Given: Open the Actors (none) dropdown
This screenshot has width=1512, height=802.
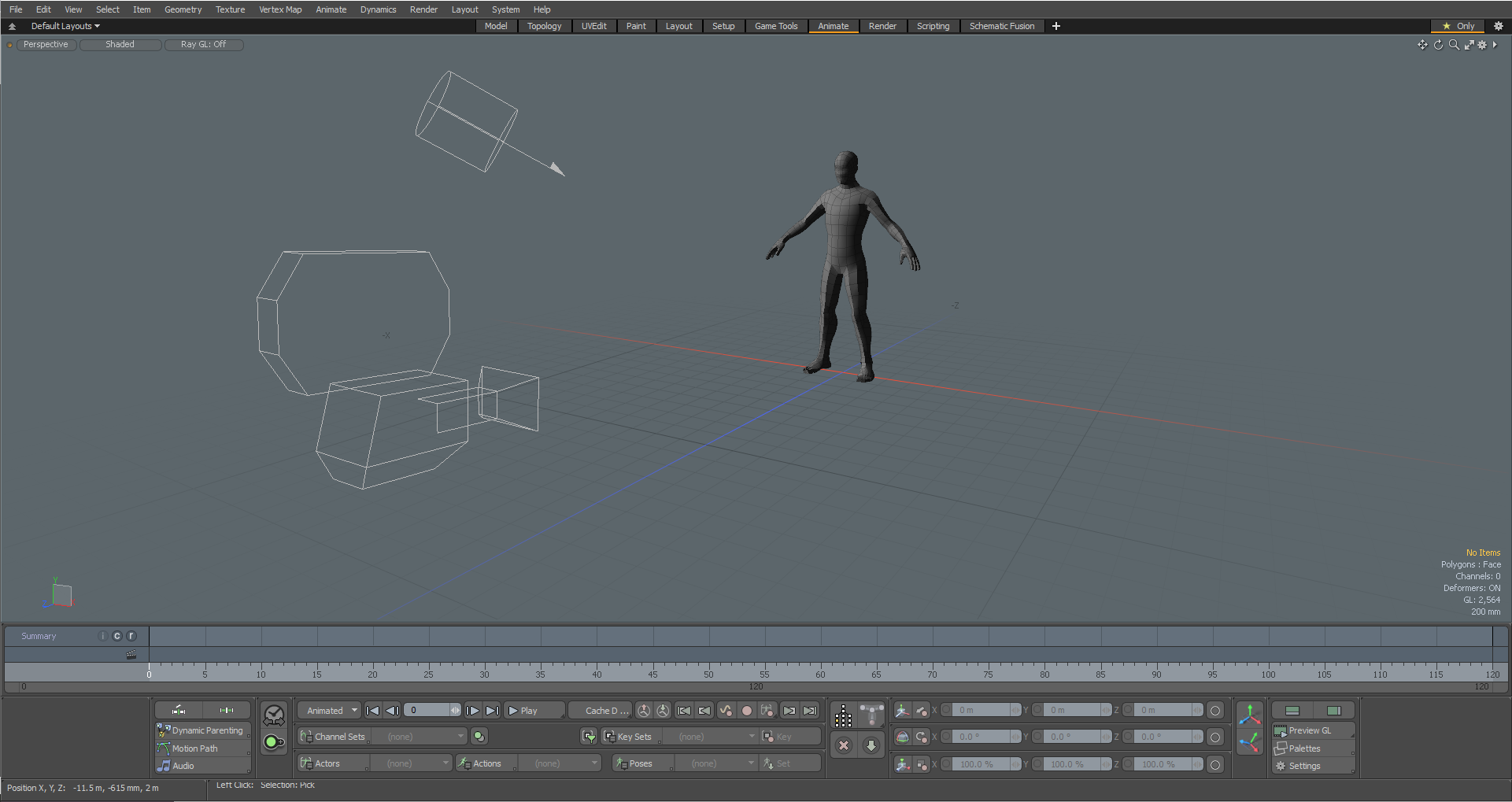Looking at the screenshot, I should [410, 763].
